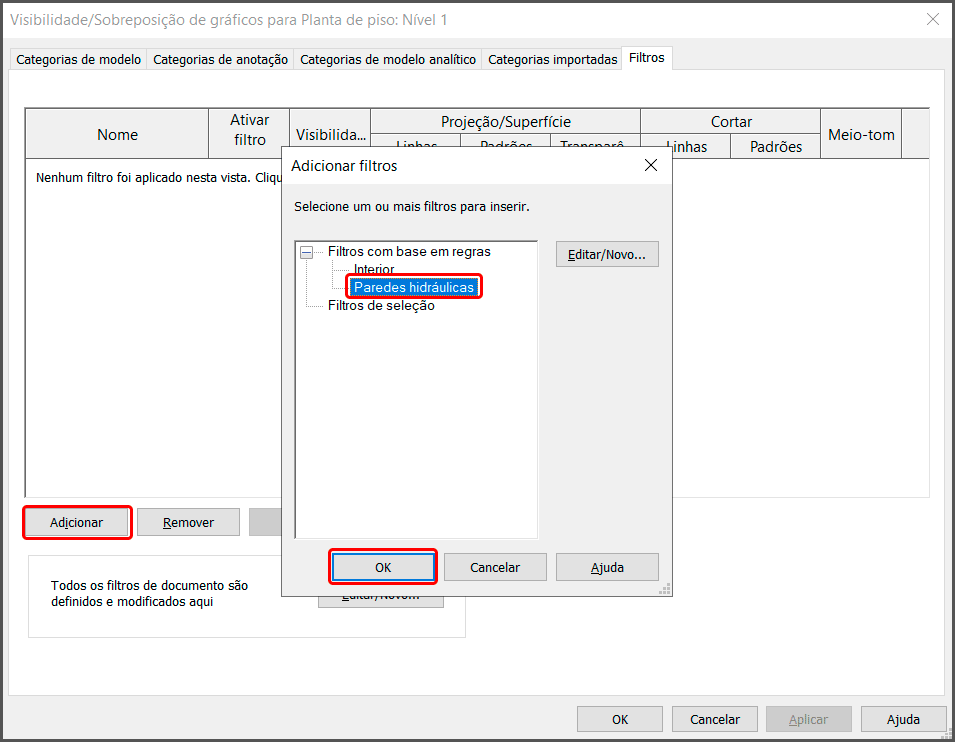Select the 'Interior' filter in the tree

click(374, 270)
